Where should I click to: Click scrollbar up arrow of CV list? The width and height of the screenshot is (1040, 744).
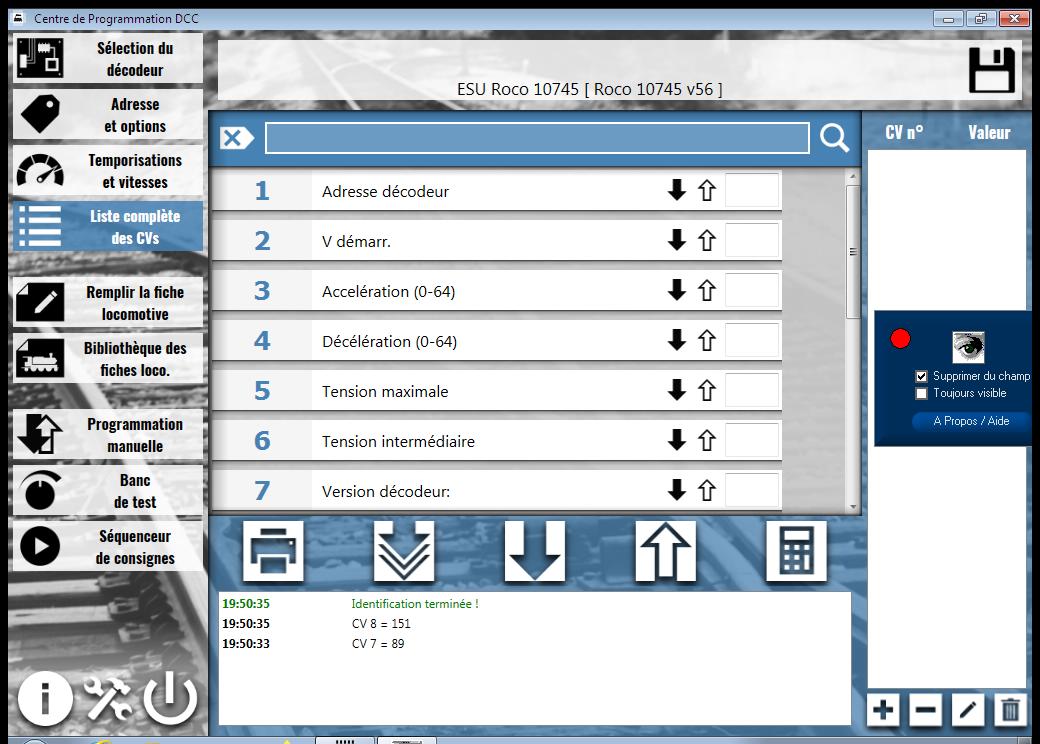pos(853,176)
